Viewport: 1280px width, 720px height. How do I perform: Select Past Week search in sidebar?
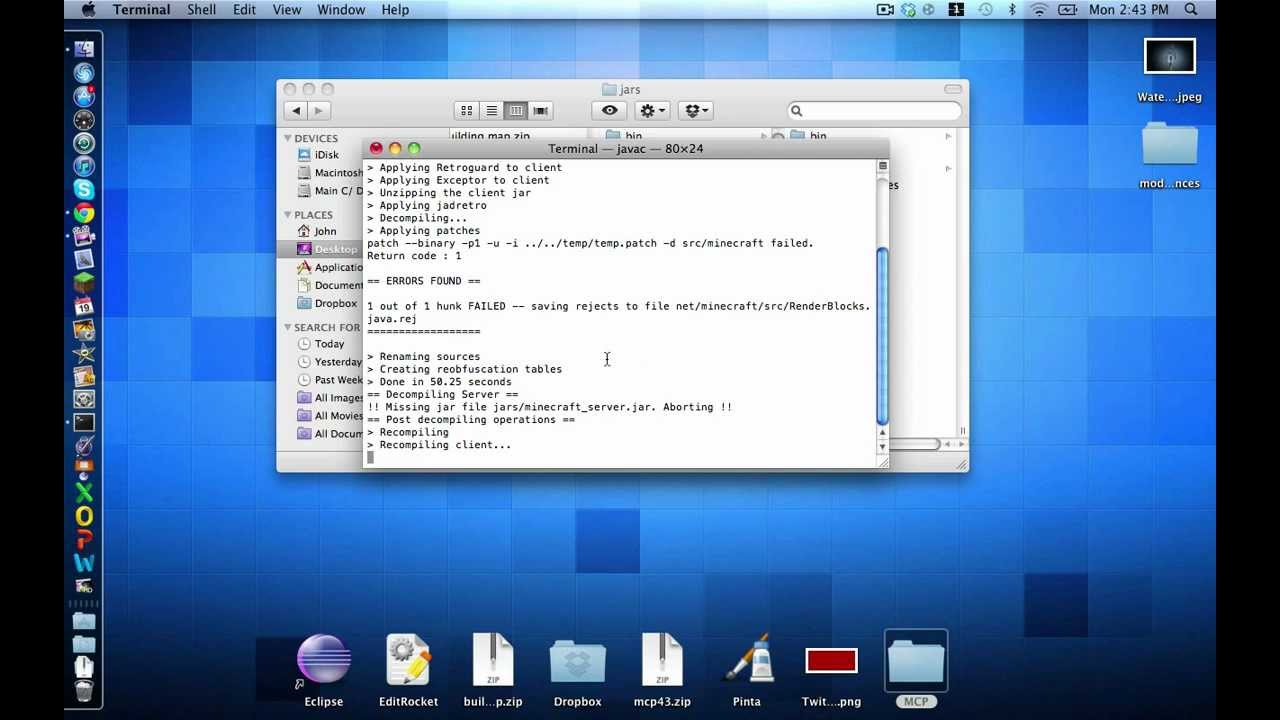(x=330, y=380)
